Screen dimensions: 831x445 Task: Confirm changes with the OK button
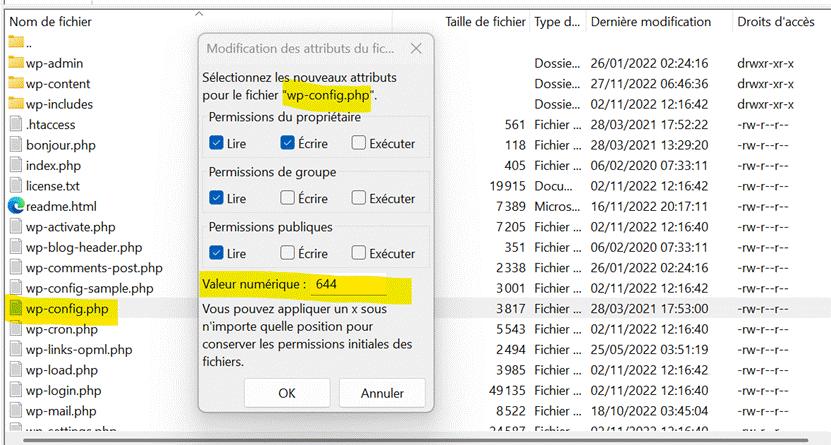pos(287,393)
